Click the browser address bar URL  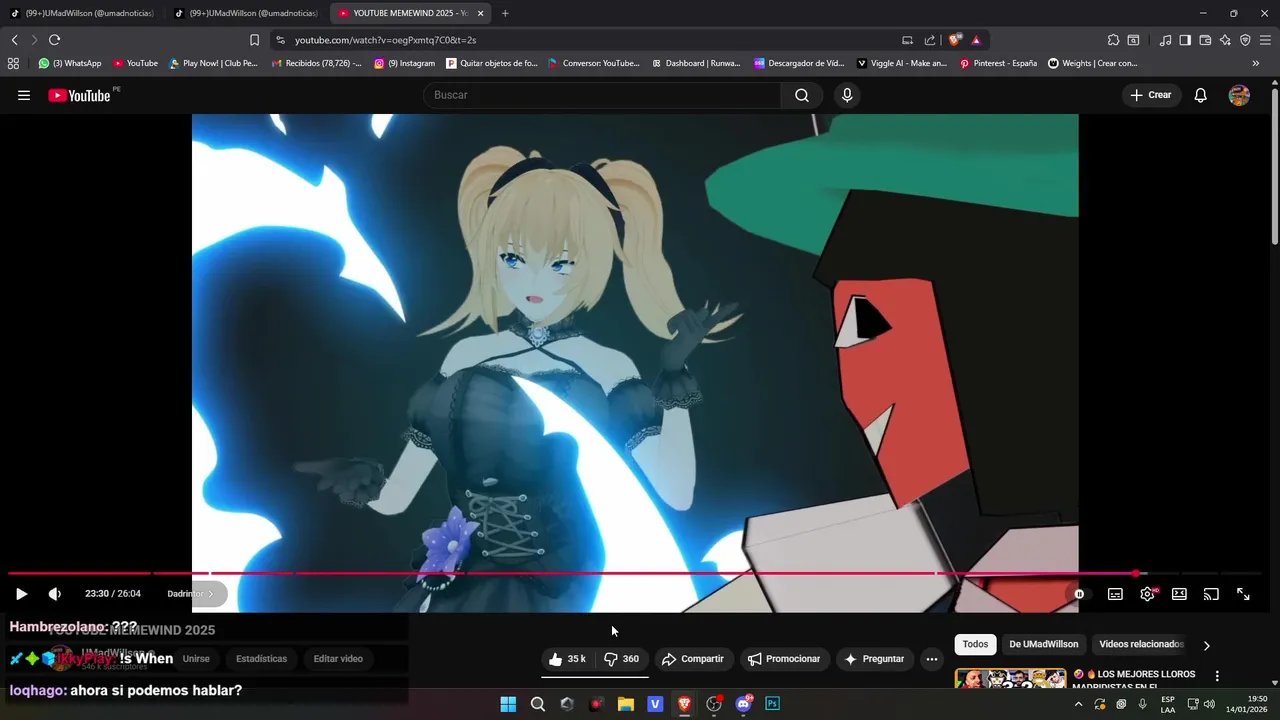coord(385,40)
